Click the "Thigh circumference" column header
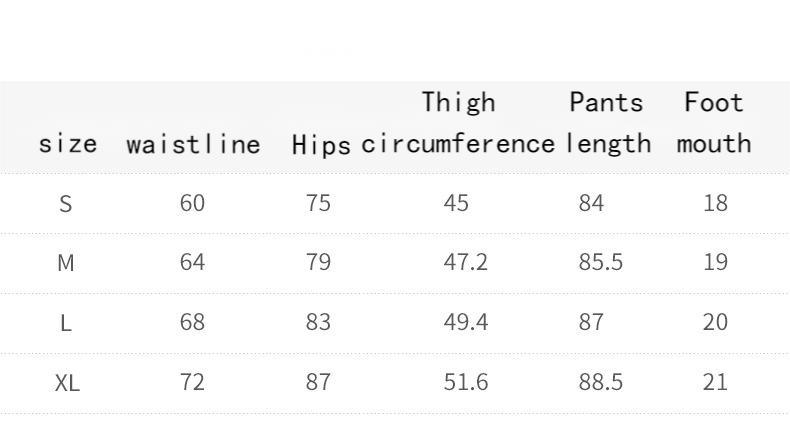 tap(458, 123)
